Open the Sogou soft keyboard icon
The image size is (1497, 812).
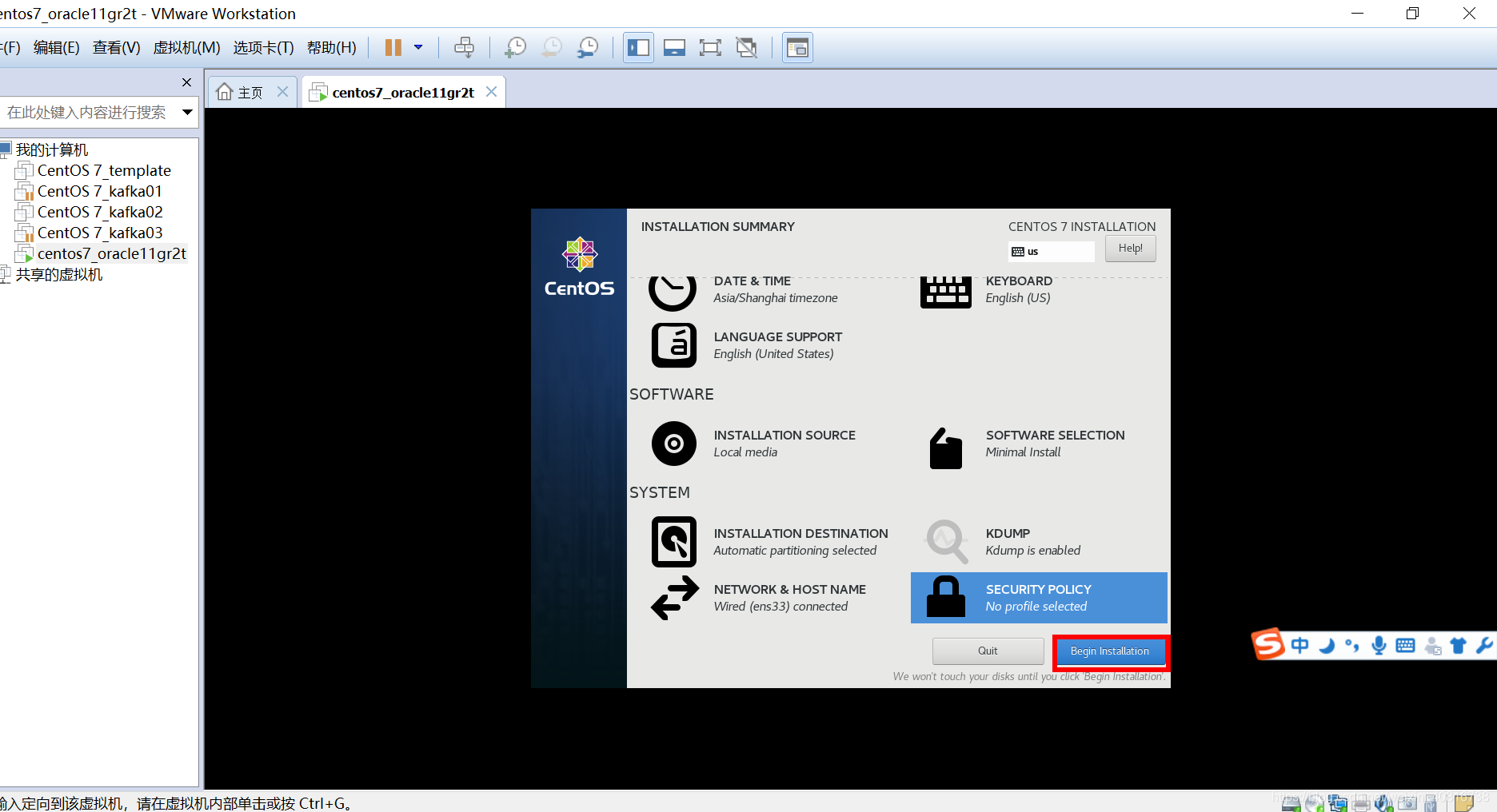coord(1405,645)
